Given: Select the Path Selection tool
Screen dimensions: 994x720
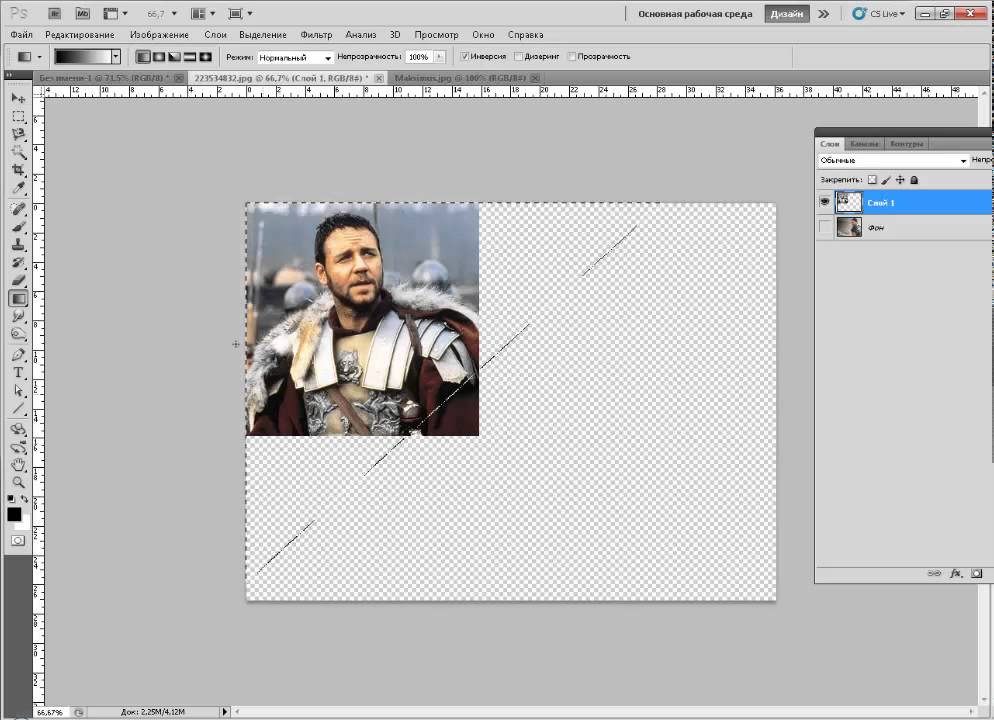Looking at the screenshot, I should pyautogui.click(x=18, y=390).
